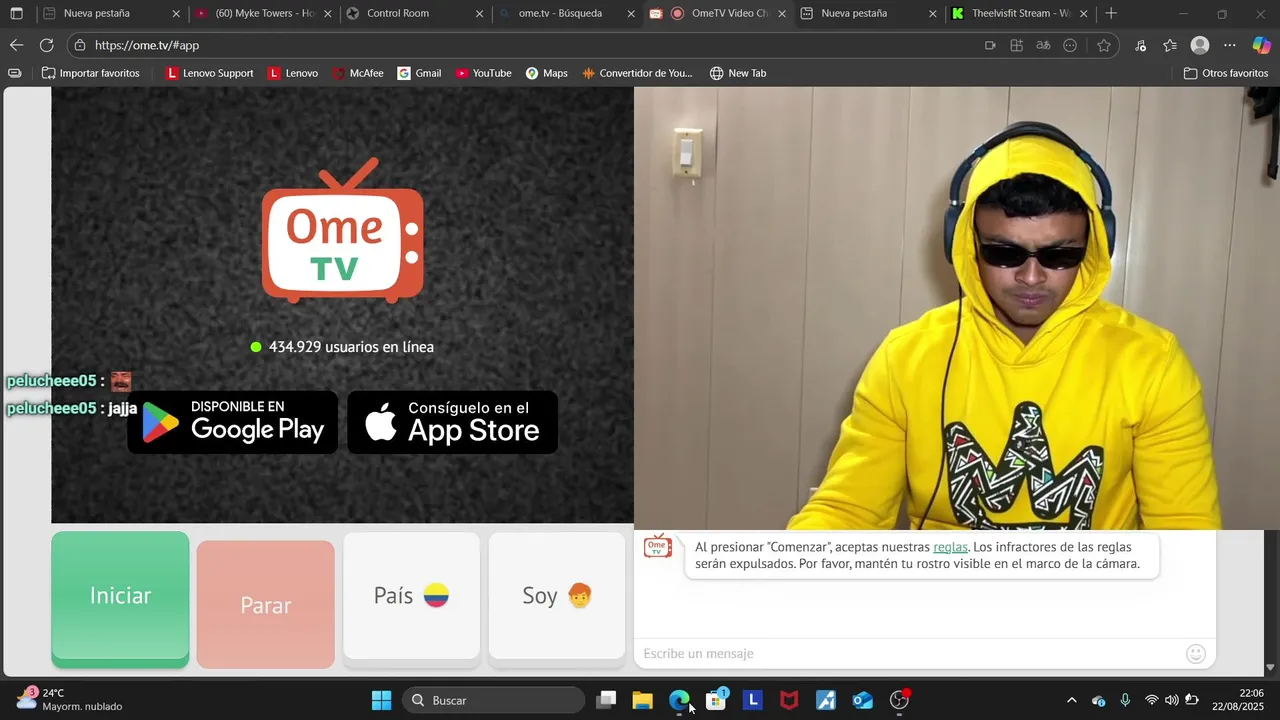Open a new browser tab
Viewport: 1280px width, 720px height.
[1111, 14]
